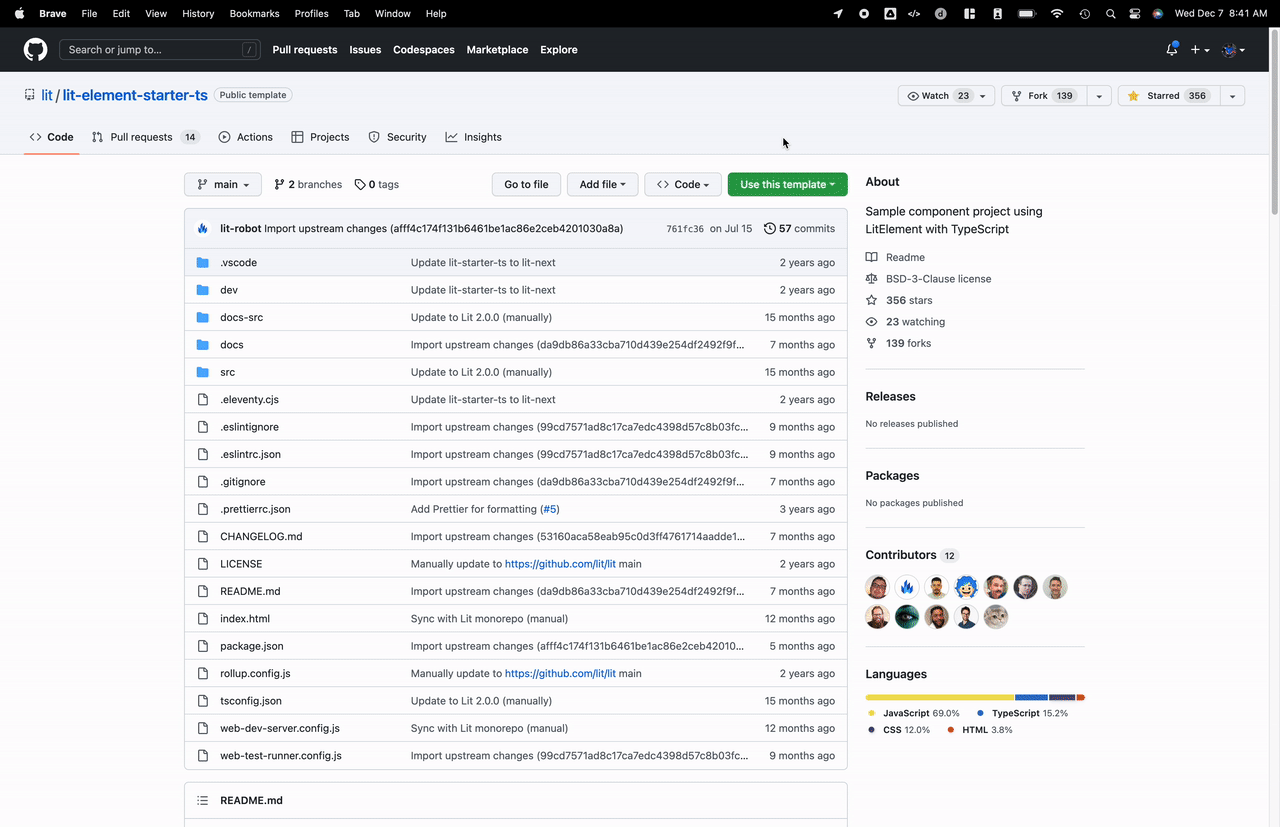Click the Search or jump to field
The width and height of the screenshot is (1280, 827).
pyautogui.click(x=160, y=48)
